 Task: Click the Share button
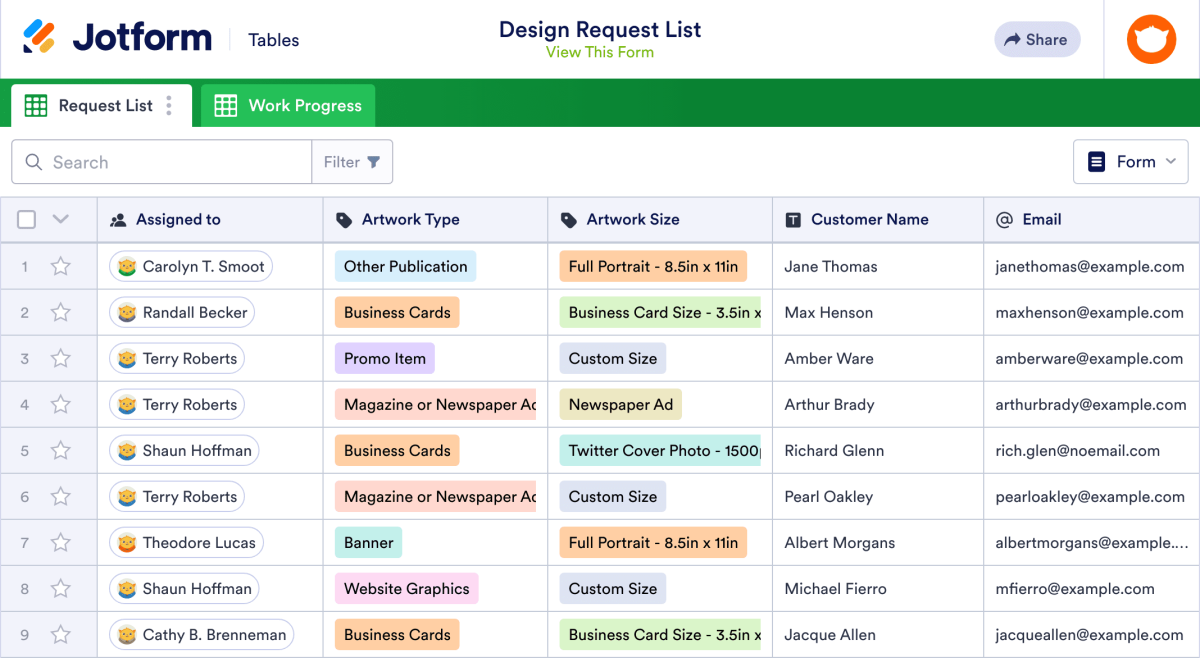pos(1037,39)
